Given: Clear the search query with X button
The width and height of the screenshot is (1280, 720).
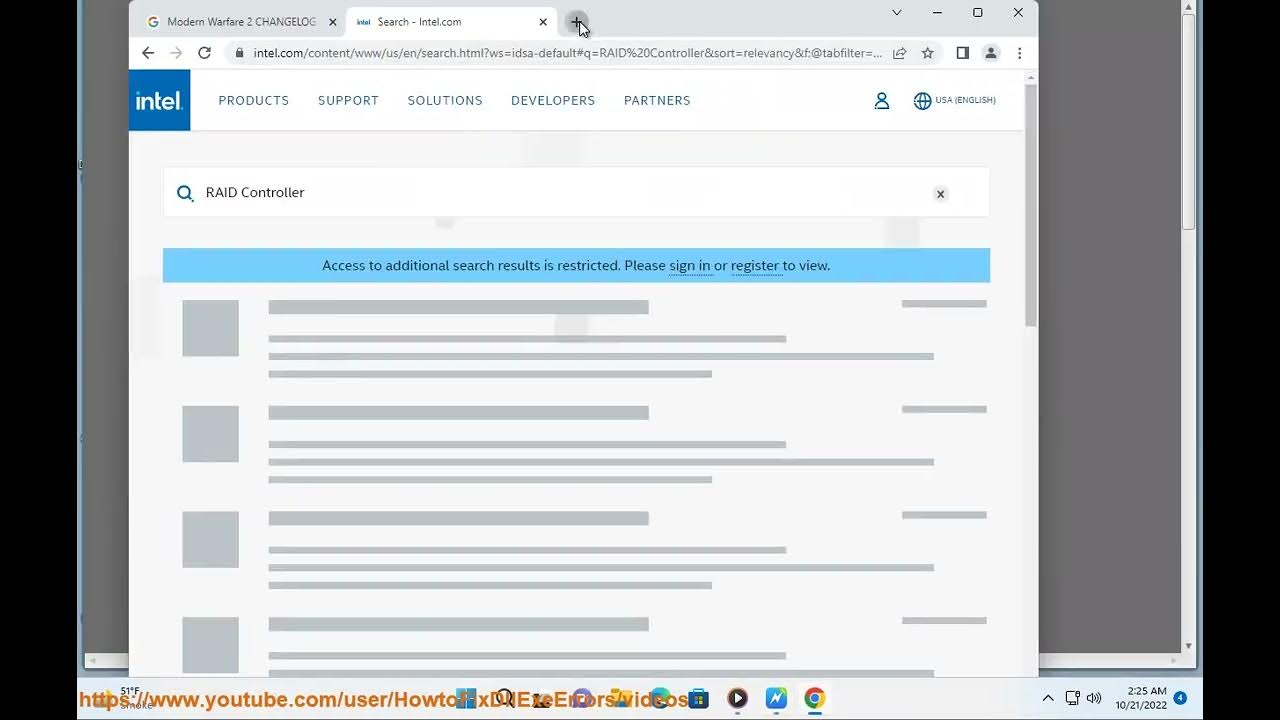Looking at the screenshot, I should point(940,194).
